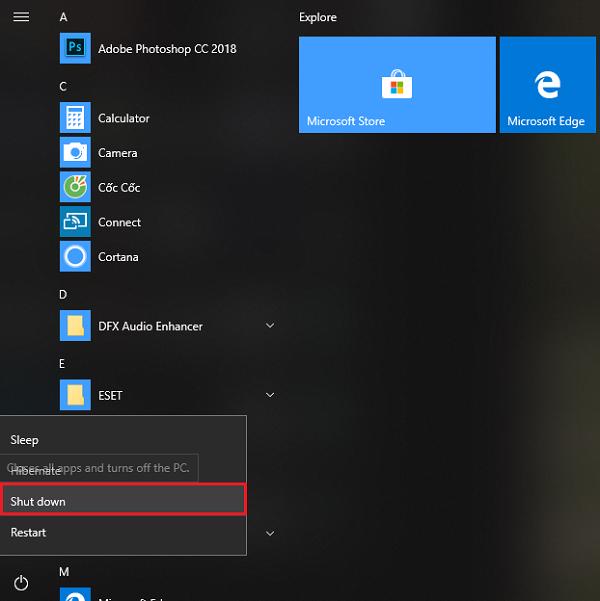The height and width of the screenshot is (601, 600).
Task: Click the letter A section header
Action: coord(64,18)
